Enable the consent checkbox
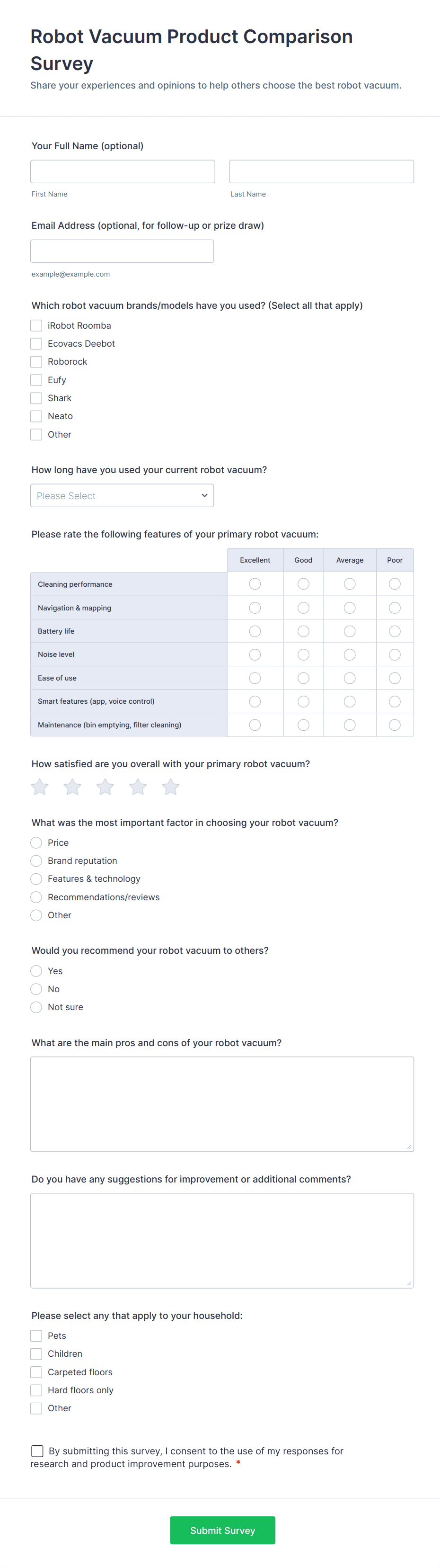The image size is (440, 1568). click(x=37, y=1451)
